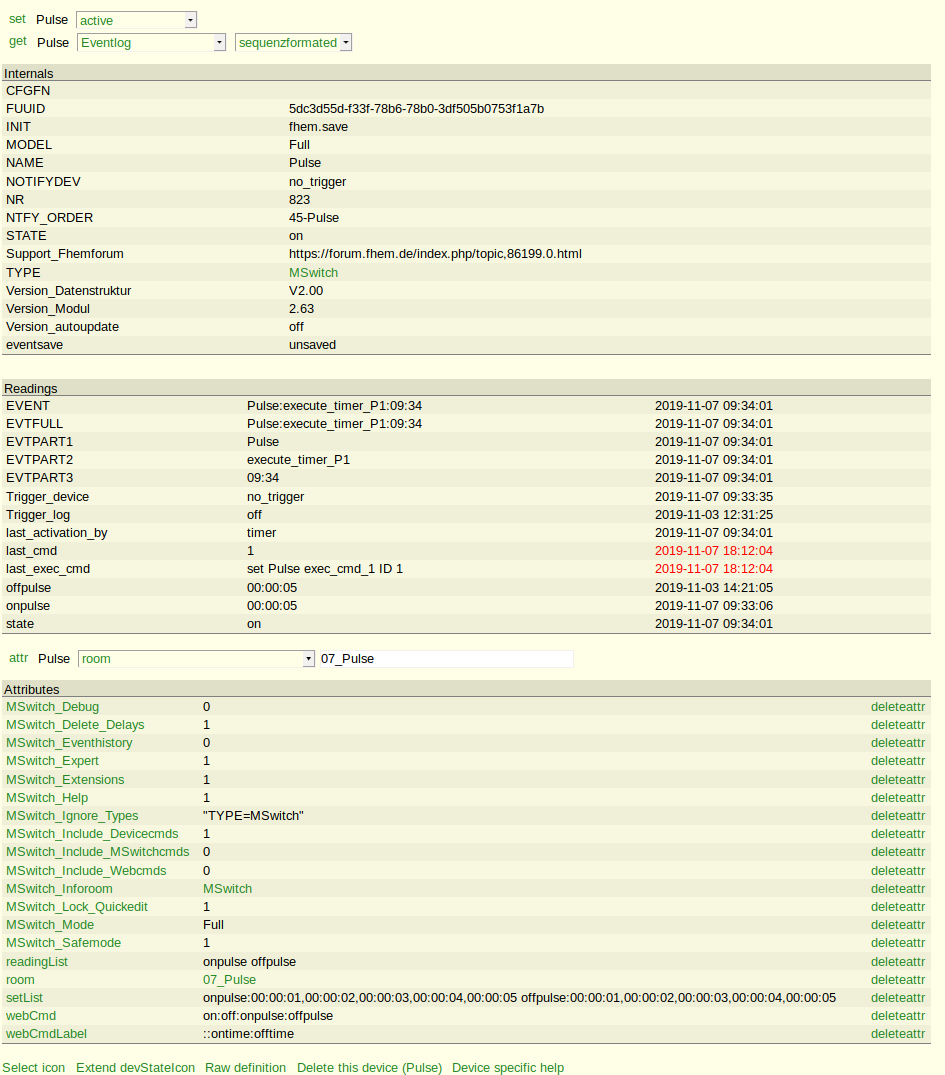
Task: Click the MSwitch_Include_Webcmds attribute name
Action: 86,871
